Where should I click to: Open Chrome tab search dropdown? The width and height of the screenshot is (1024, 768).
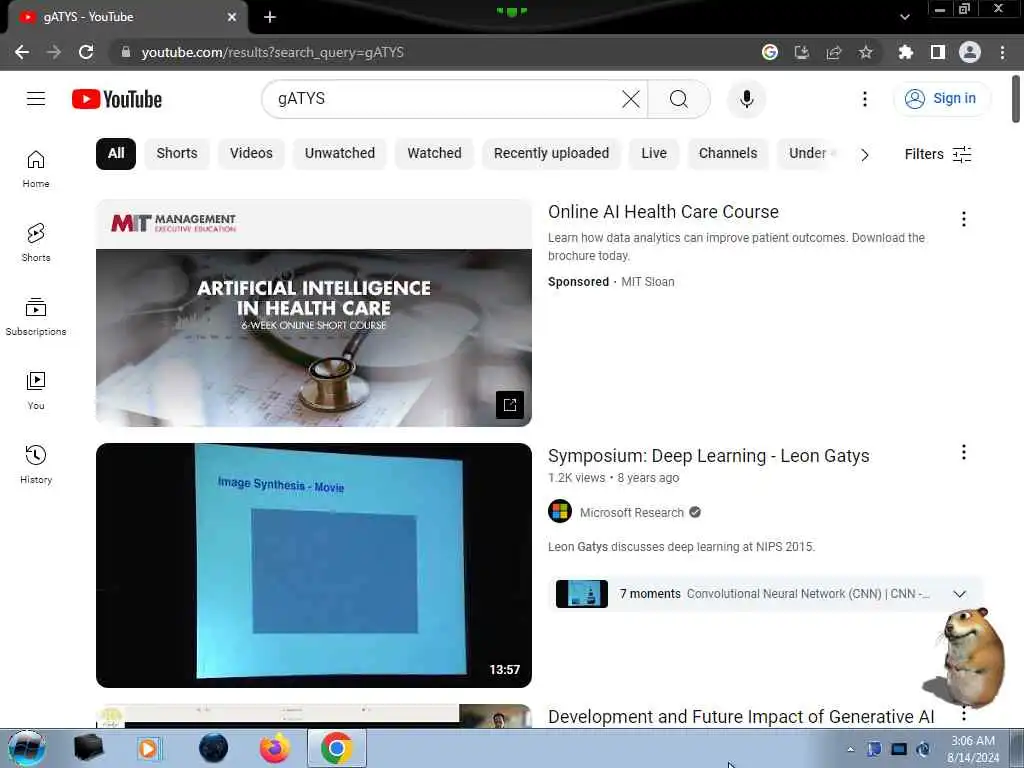tap(904, 17)
